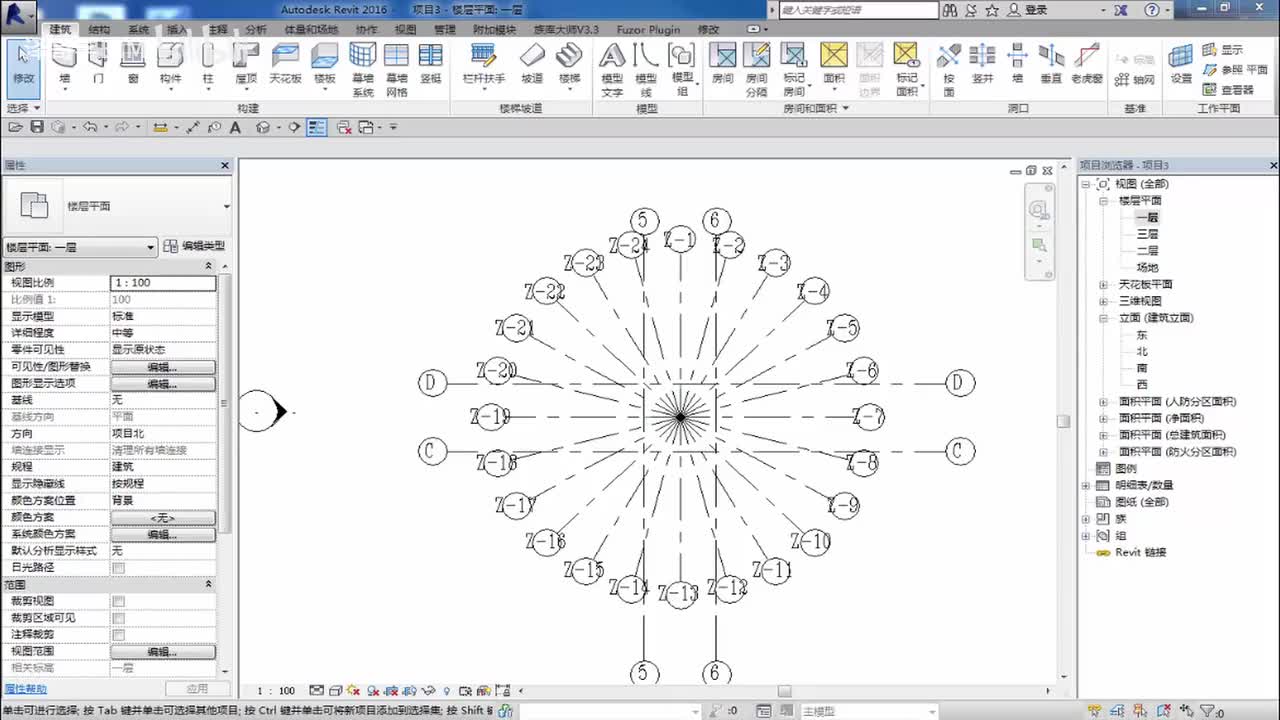The image size is (1280, 720).
Task: Collapse the 立面 (建筑立面) tree node
Action: [x=1103, y=318]
